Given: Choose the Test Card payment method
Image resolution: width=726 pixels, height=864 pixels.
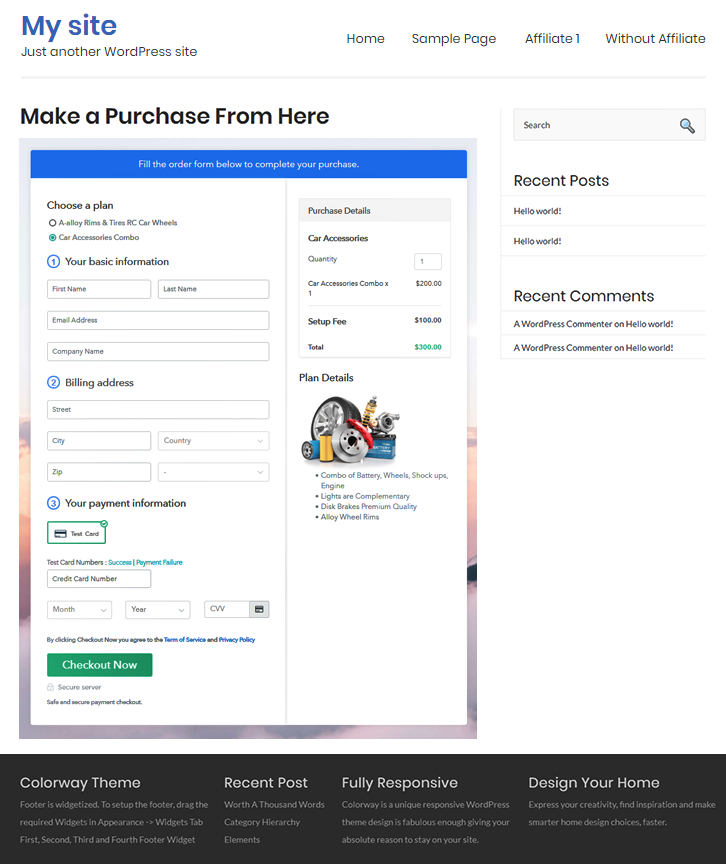Looking at the screenshot, I should pos(76,533).
